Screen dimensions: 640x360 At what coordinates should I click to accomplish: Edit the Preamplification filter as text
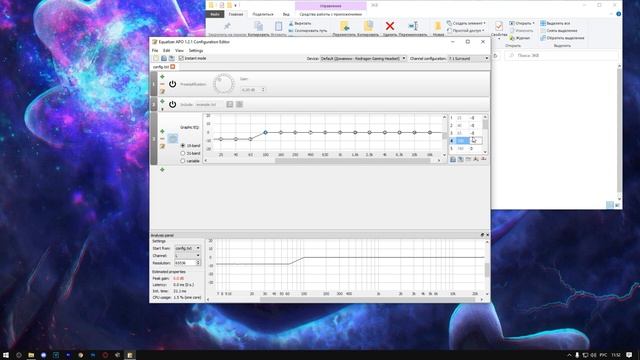(162, 91)
